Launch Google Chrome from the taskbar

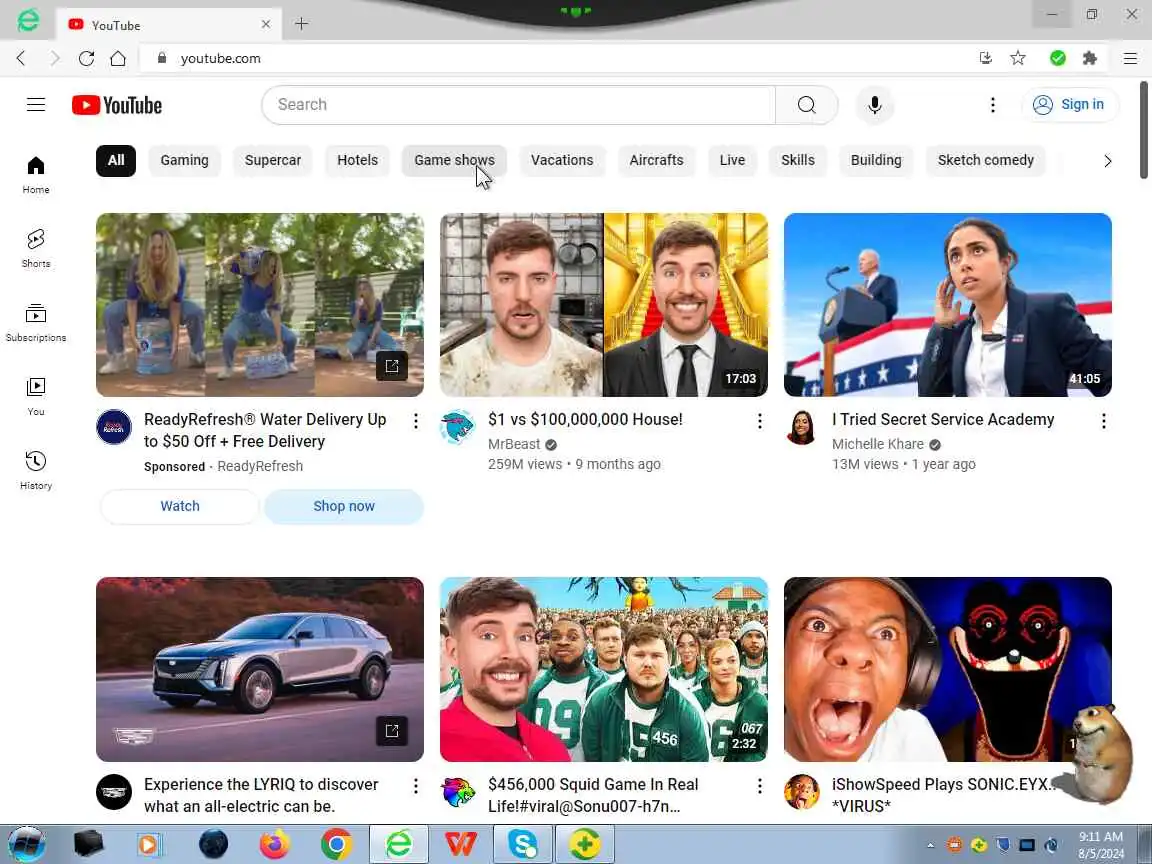(x=336, y=844)
